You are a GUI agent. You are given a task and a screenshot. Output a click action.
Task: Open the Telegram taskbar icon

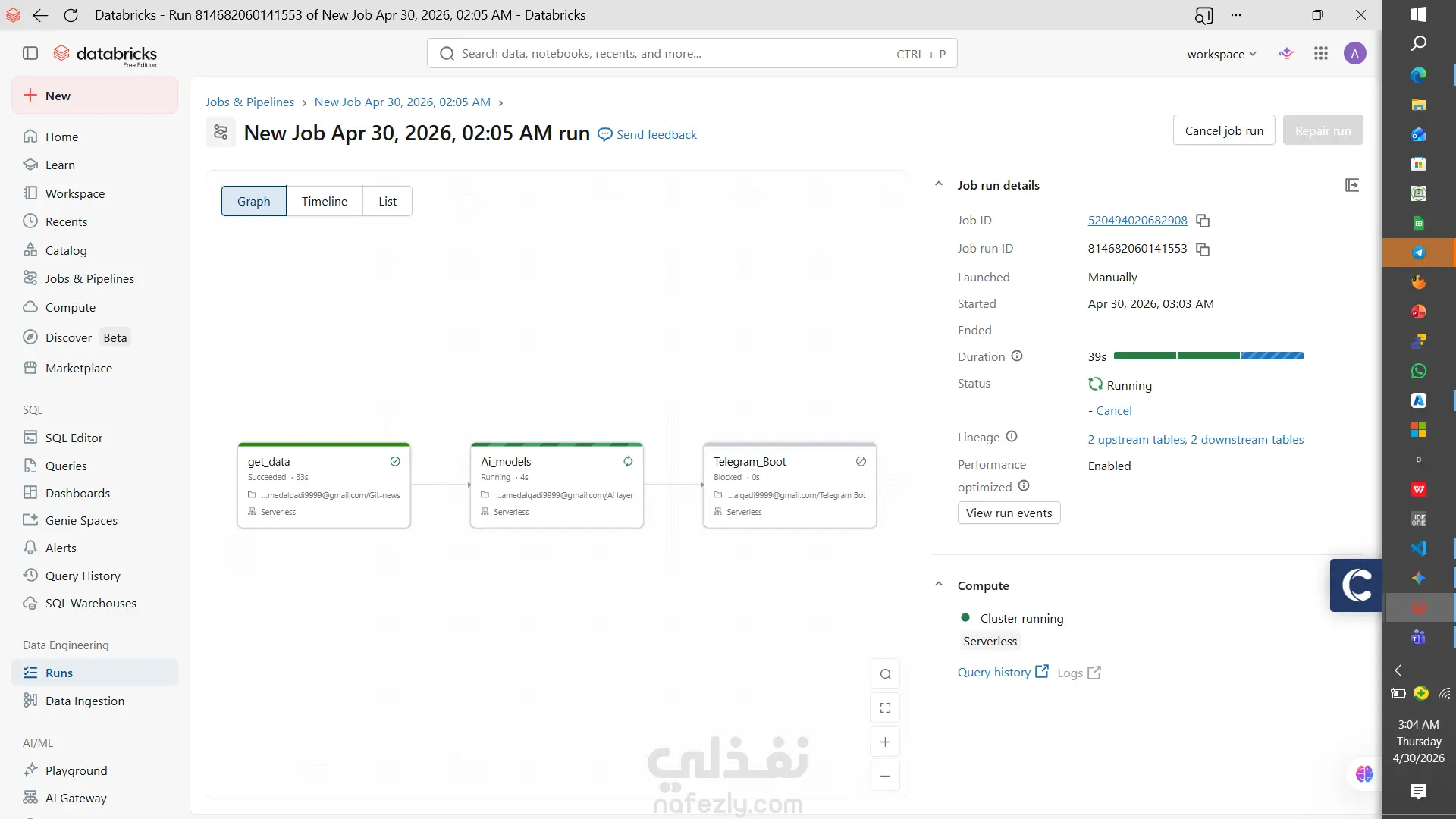1419,253
